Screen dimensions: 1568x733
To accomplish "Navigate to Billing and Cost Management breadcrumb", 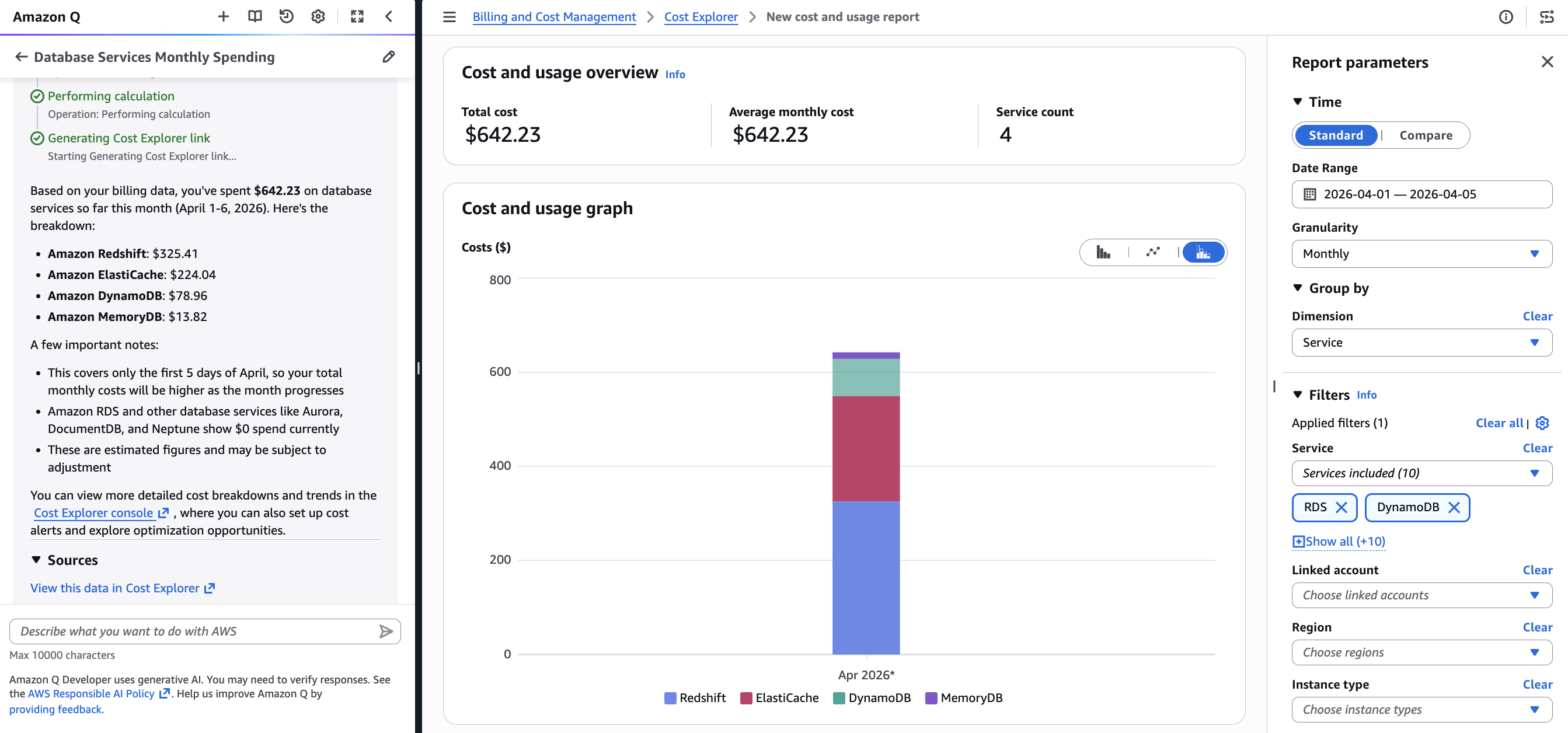I will (x=553, y=16).
